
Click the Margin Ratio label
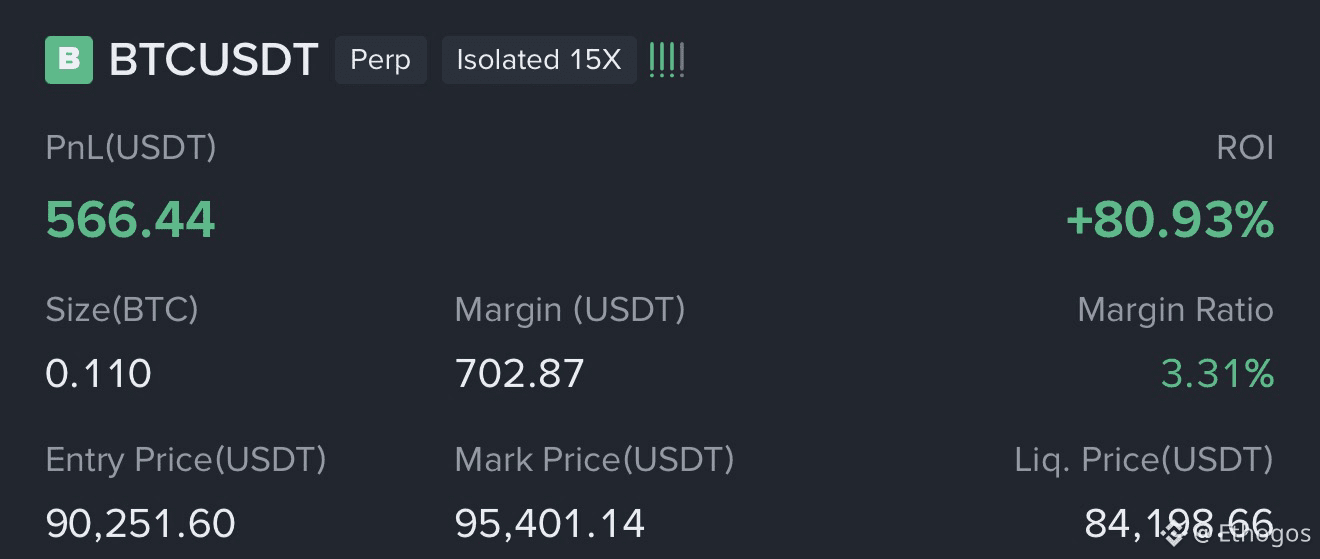[1176, 310]
